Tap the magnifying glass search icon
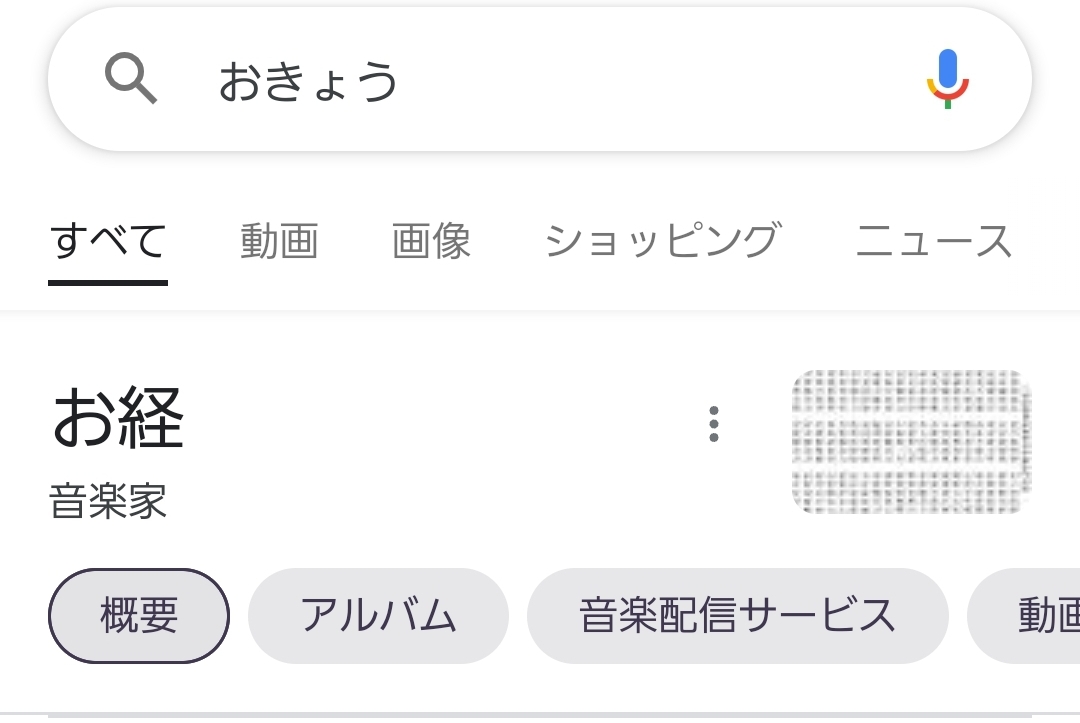This screenshot has width=1080, height=723. point(131,79)
